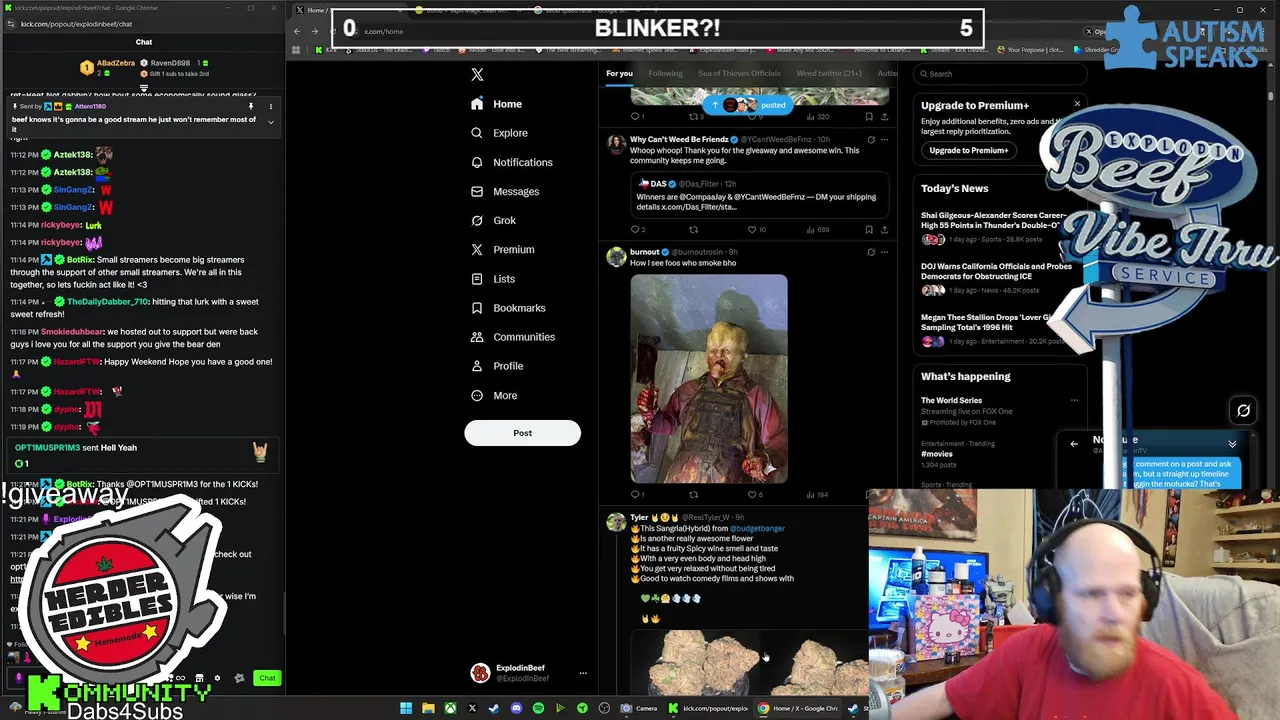Image resolution: width=1280 pixels, height=720 pixels.
Task: Switch to Sea of Thieves Officials tab
Action: coord(739,73)
